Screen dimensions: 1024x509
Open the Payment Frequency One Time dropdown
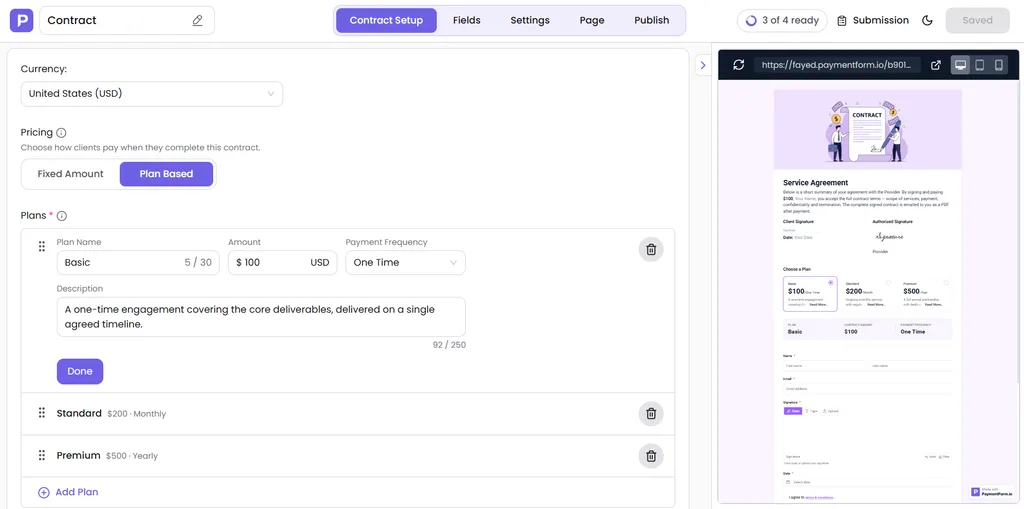(406, 263)
